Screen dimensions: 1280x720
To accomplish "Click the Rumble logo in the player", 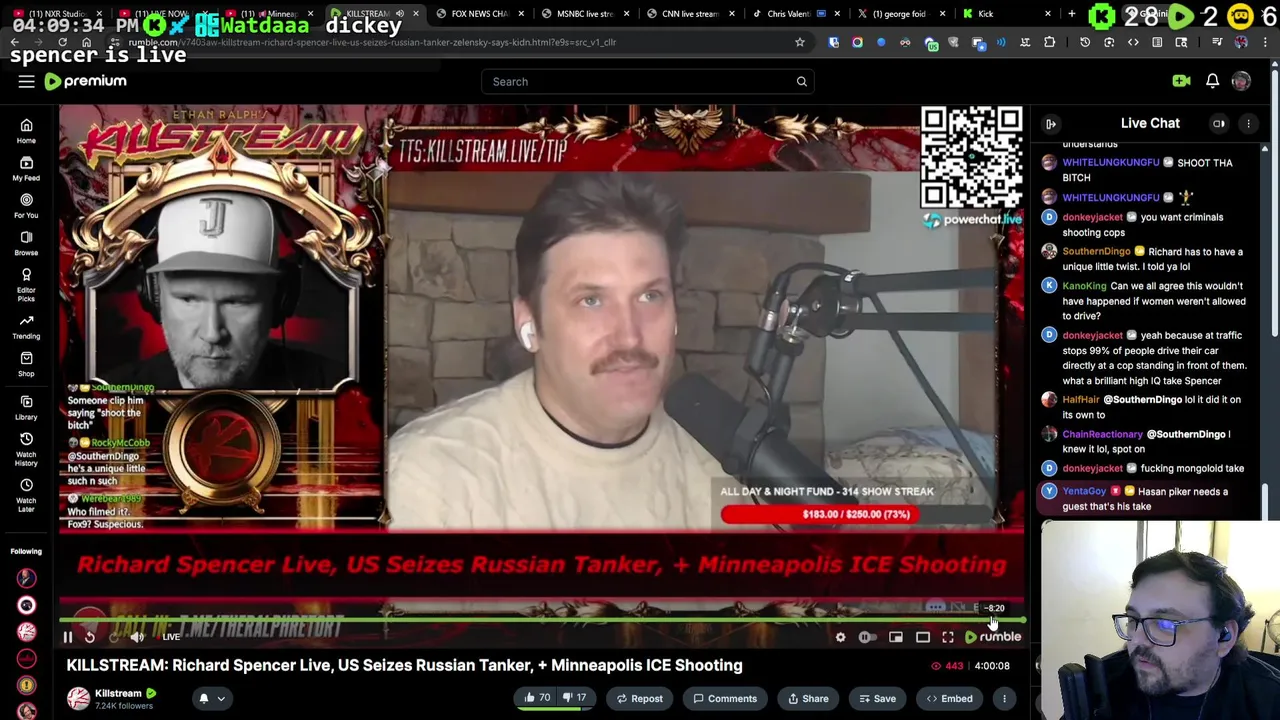I will [993, 637].
